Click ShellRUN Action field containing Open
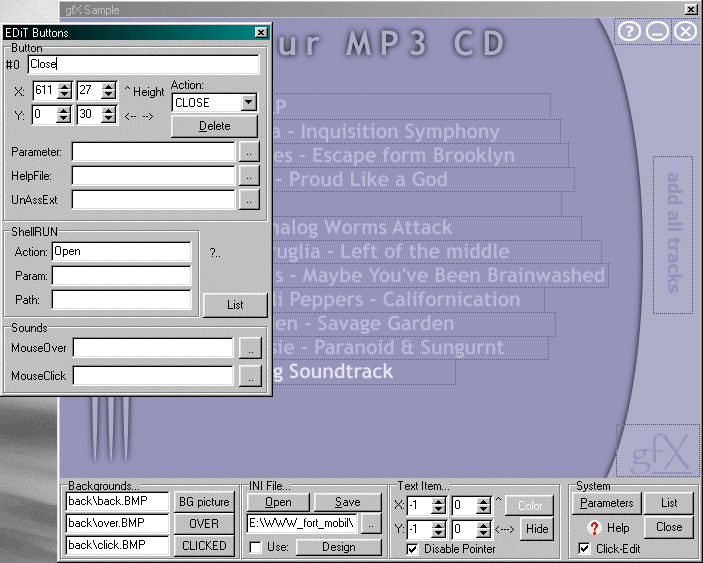The width and height of the screenshot is (703, 563). tap(122, 251)
